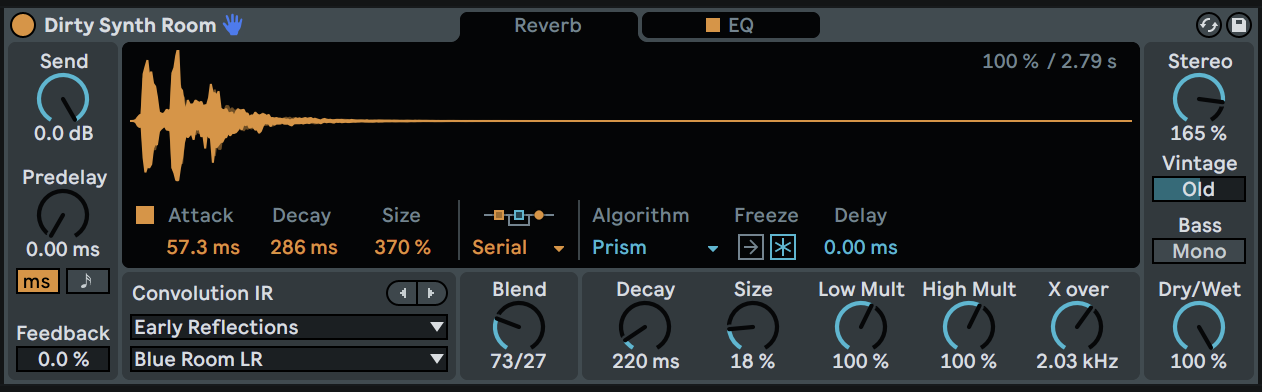Adjust the algorithm Size knob
The width and height of the screenshot is (1262, 392).
tap(752, 327)
